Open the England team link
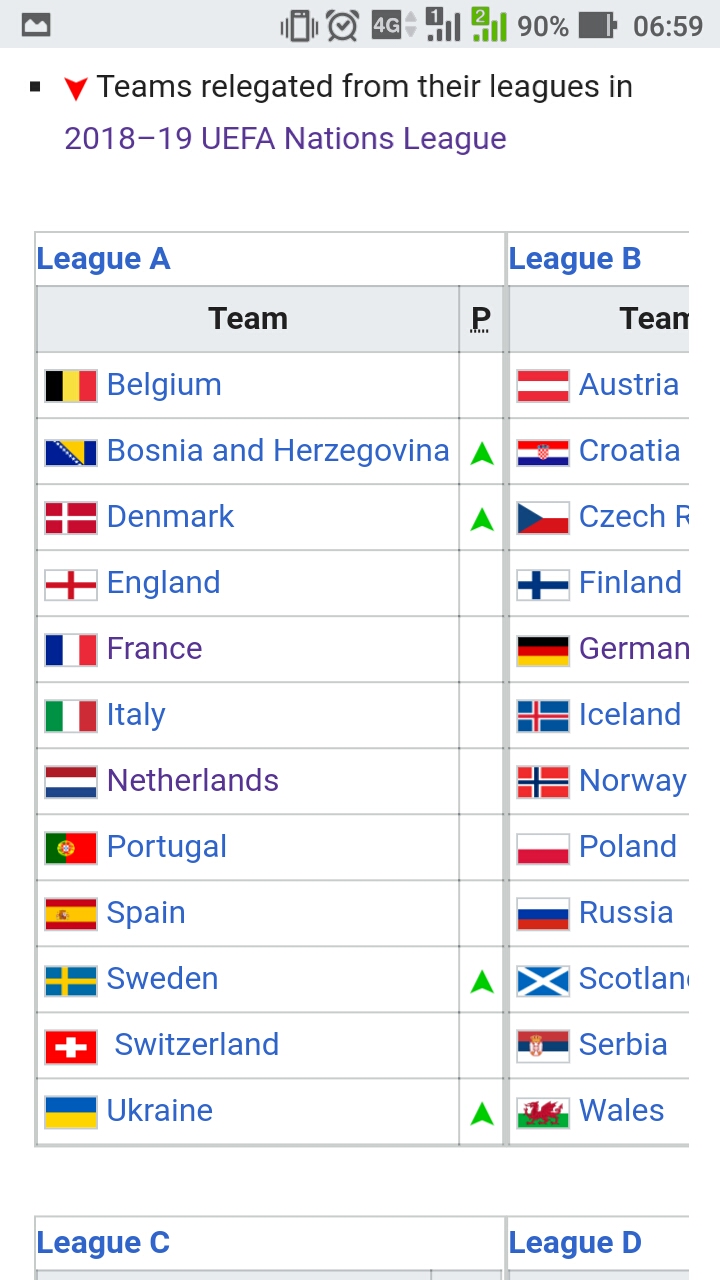Screen dimensions: 720x1280 (x=164, y=583)
